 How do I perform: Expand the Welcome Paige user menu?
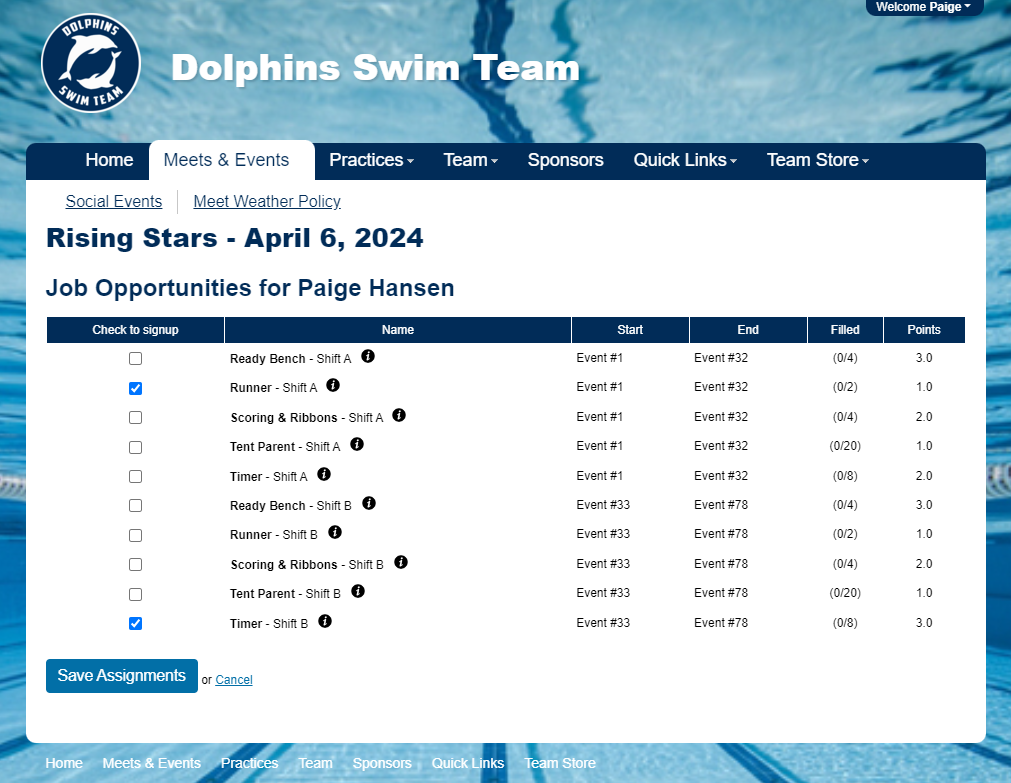click(923, 7)
